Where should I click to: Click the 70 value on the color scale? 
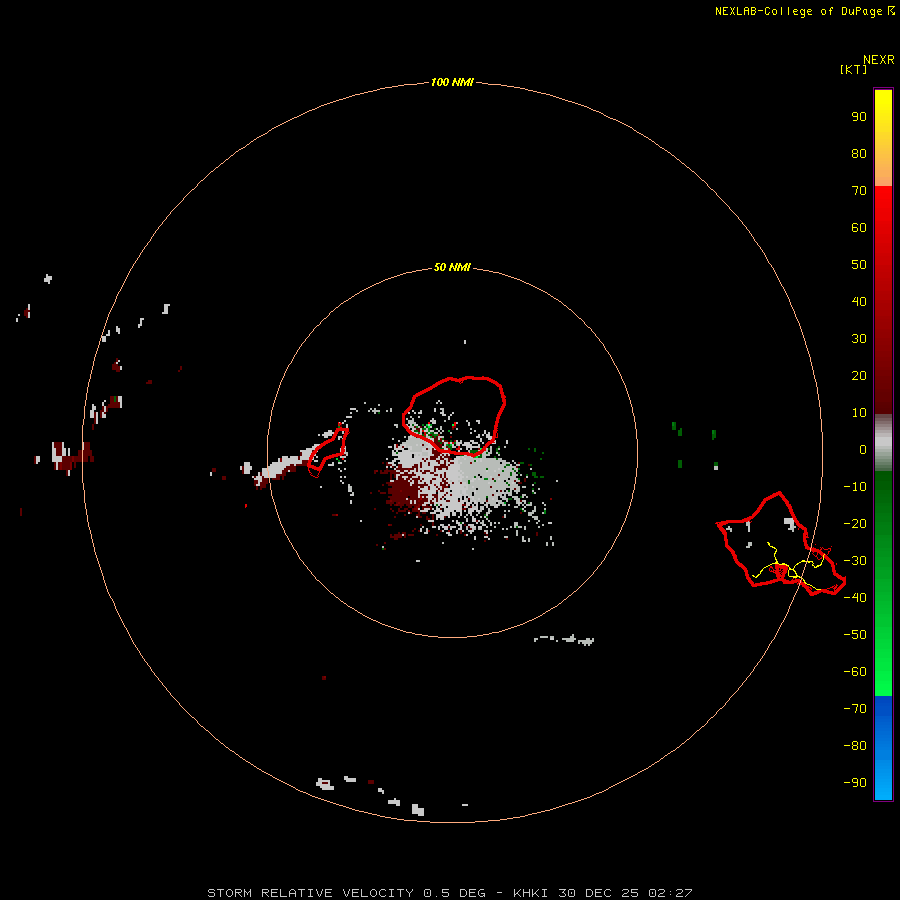[859, 191]
